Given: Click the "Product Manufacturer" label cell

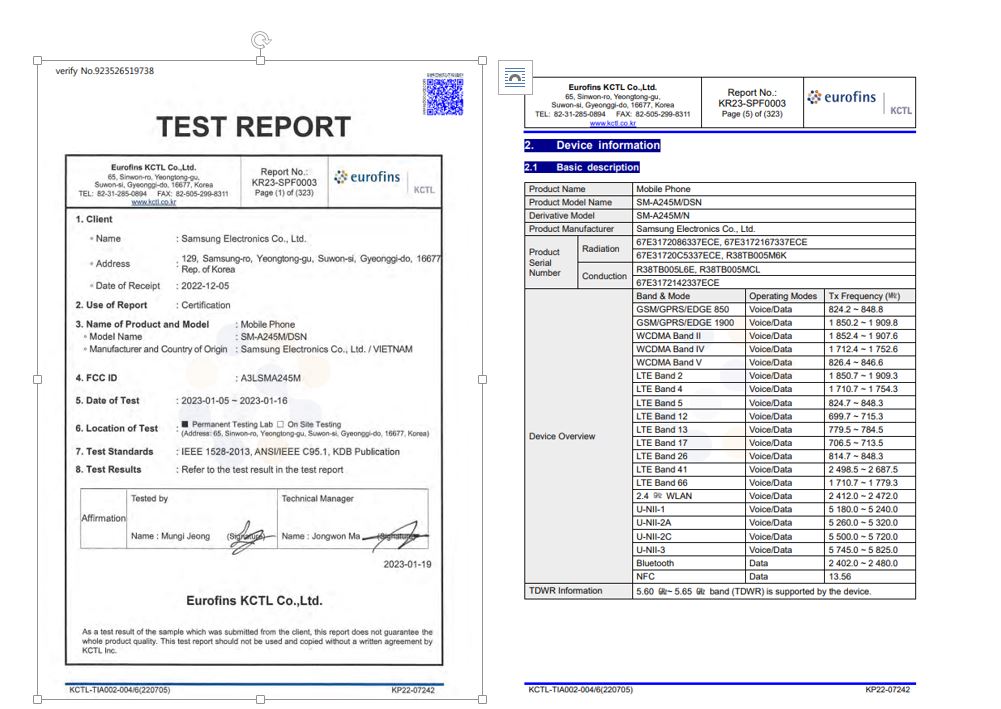Looking at the screenshot, I should tap(579, 228).
